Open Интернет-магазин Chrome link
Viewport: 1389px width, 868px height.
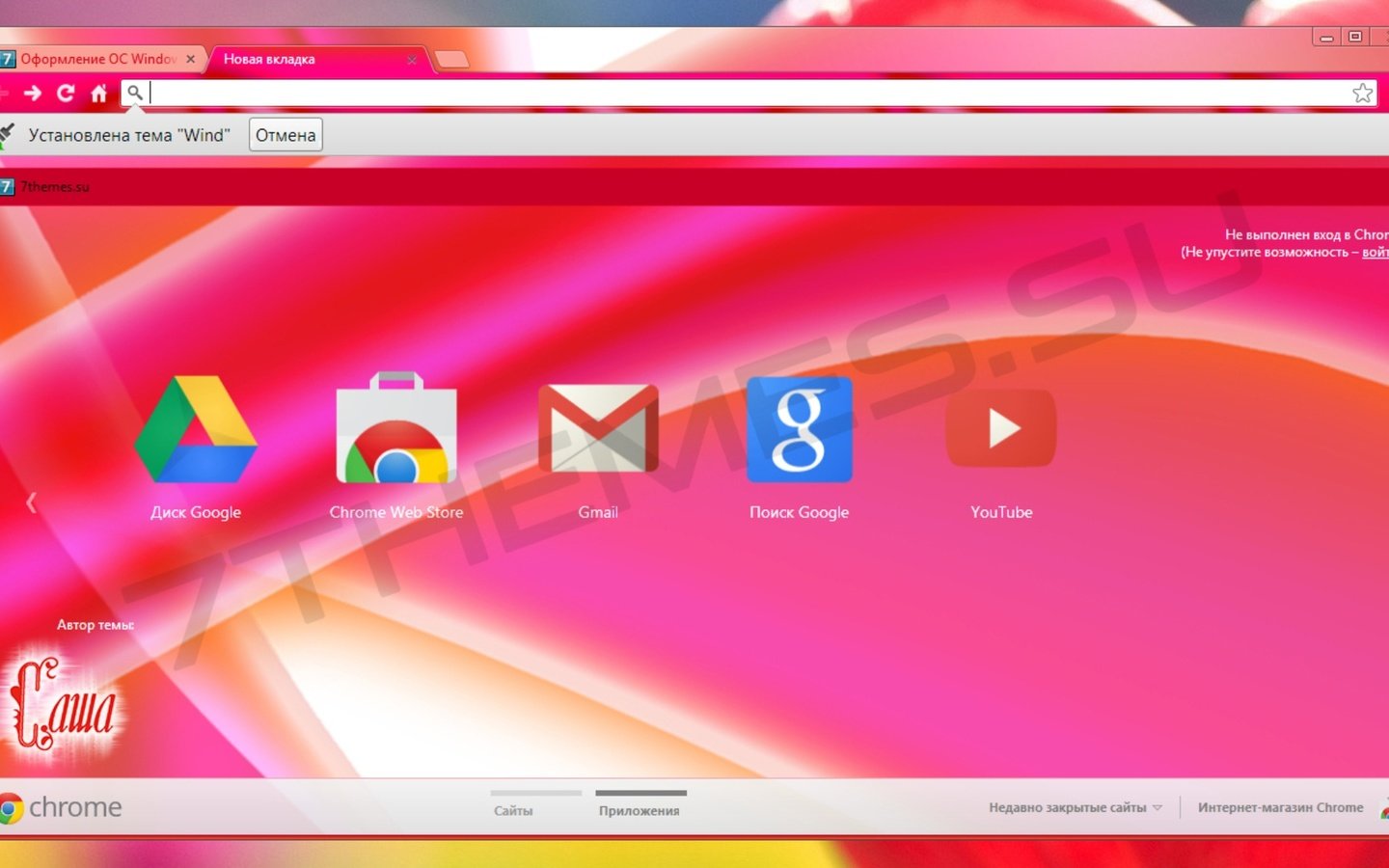pos(1281,807)
